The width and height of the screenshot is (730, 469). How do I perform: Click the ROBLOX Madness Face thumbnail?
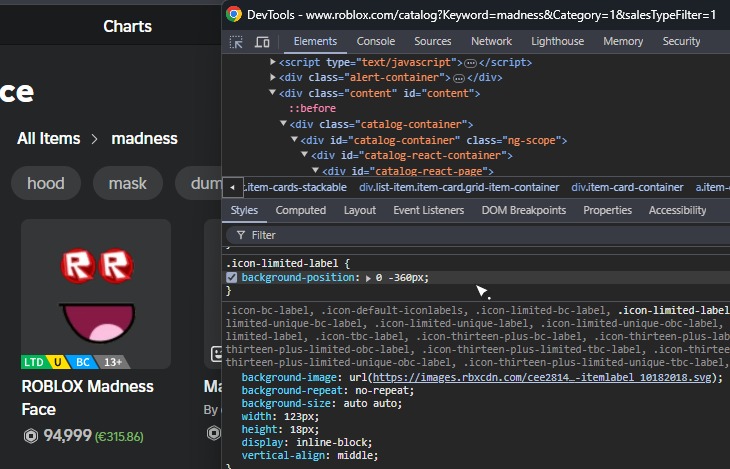pyautogui.click(x=96, y=294)
